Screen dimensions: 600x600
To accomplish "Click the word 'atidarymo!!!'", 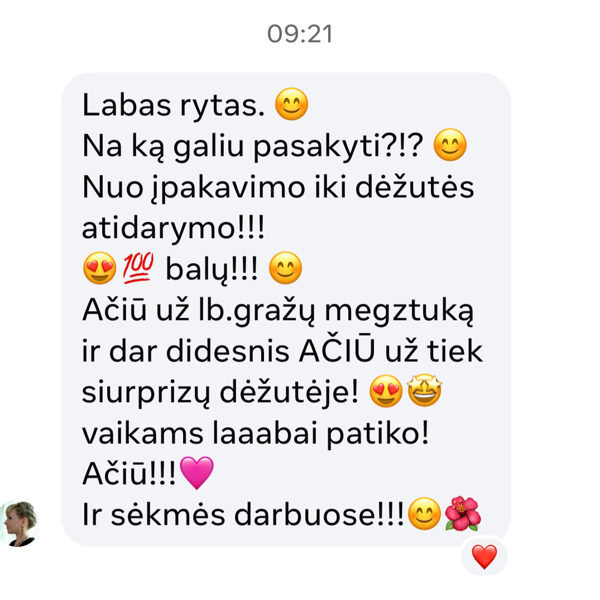I will click(x=173, y=228).
